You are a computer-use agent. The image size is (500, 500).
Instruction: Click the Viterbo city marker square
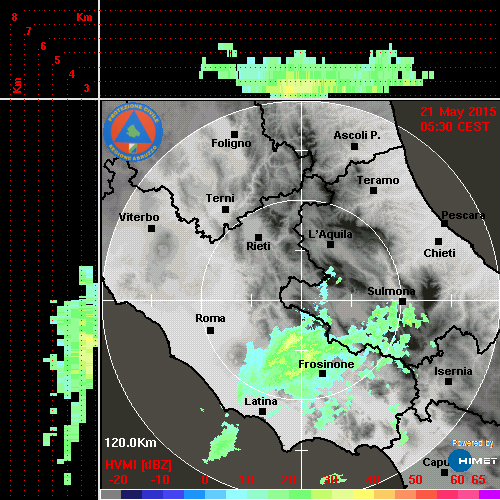(151, 229)
